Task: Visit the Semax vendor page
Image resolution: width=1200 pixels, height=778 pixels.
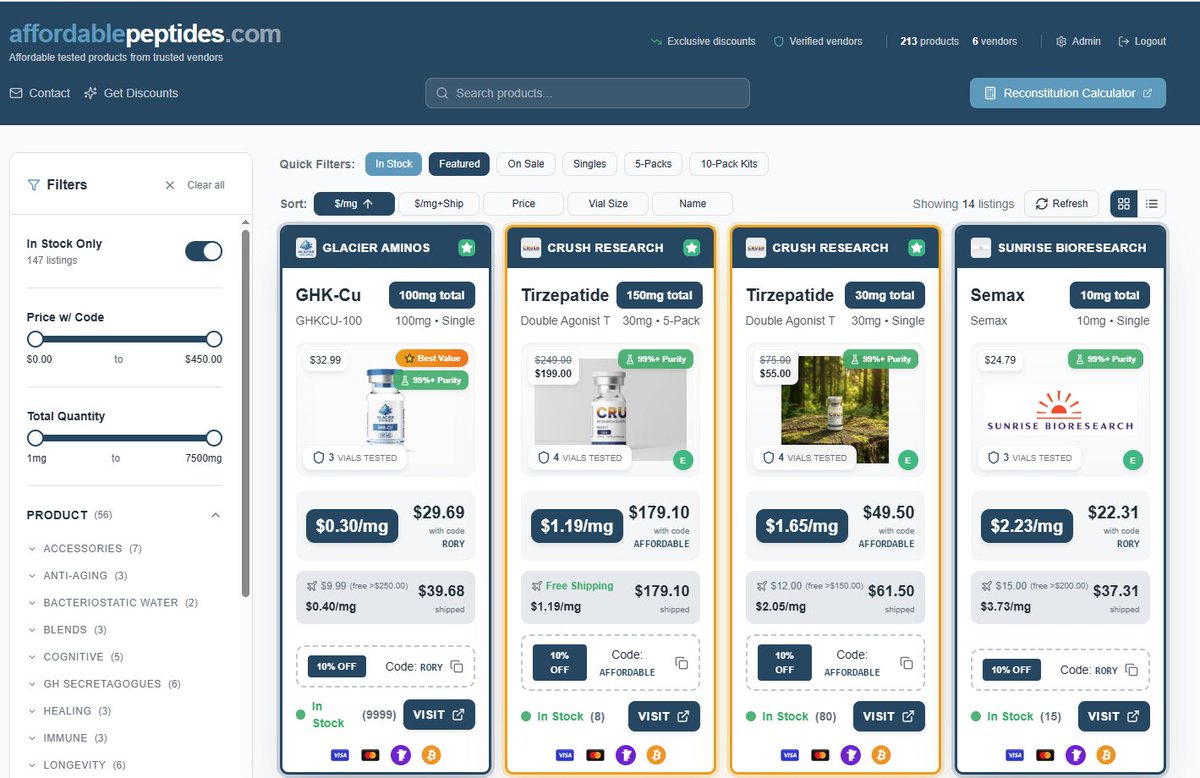Action: [x=1114, y=716]
